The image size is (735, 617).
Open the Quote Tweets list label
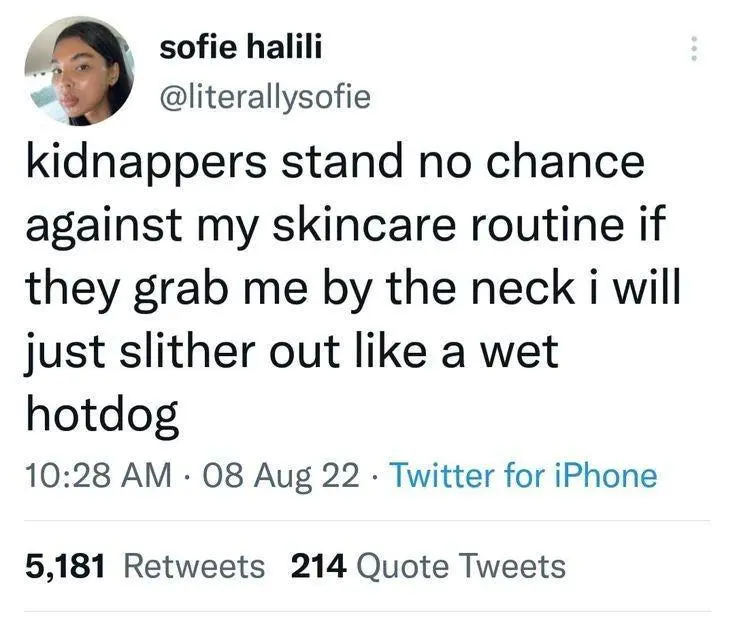click(461, 566)
